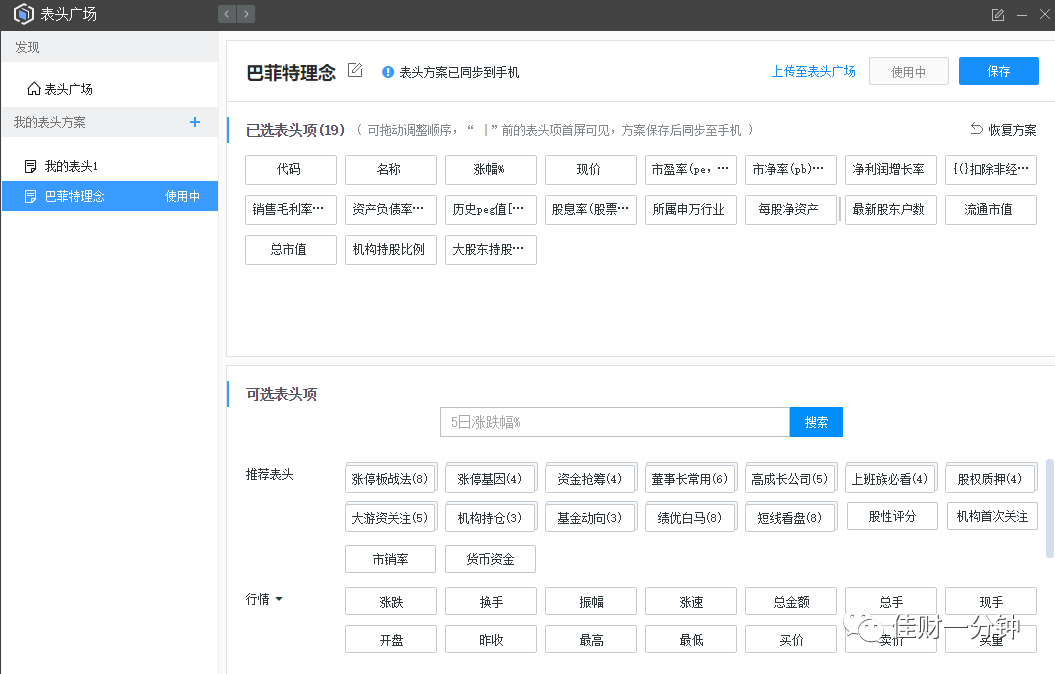The height and width of the screenshot is (674, 1055).
Task: Select the 历史peg值 header item
Action: pyautogui.click(x=490, y=210)
